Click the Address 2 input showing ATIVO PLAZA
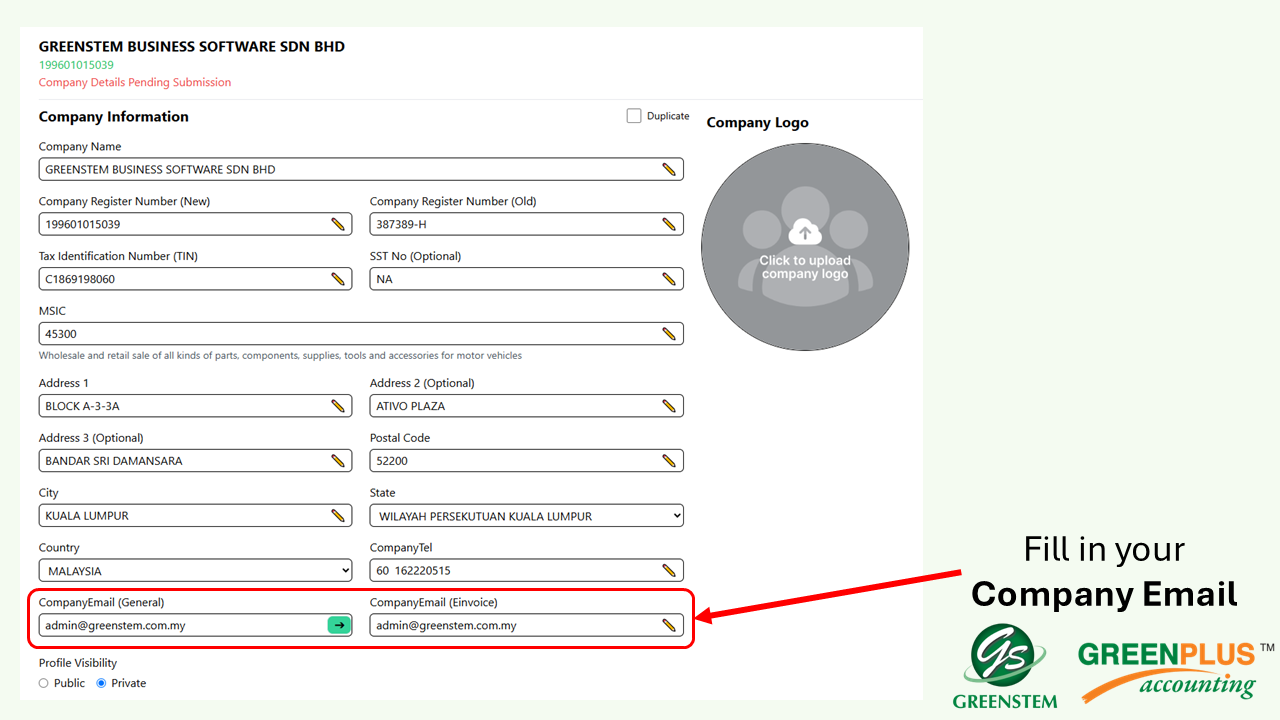 (527, 406)
